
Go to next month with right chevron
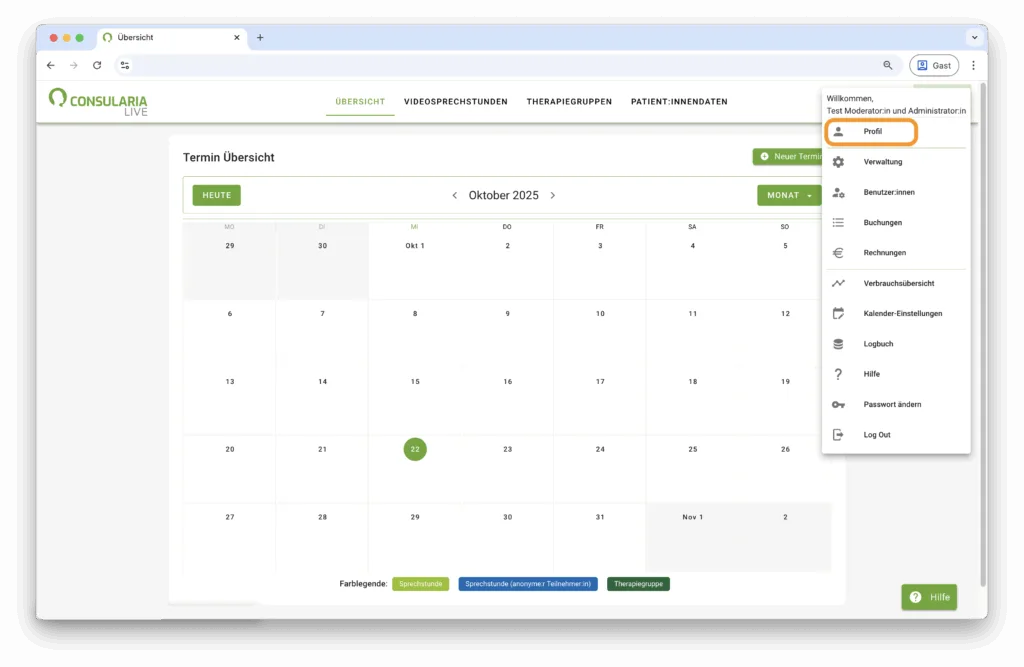pyautogui.click(x=553, y=196)
